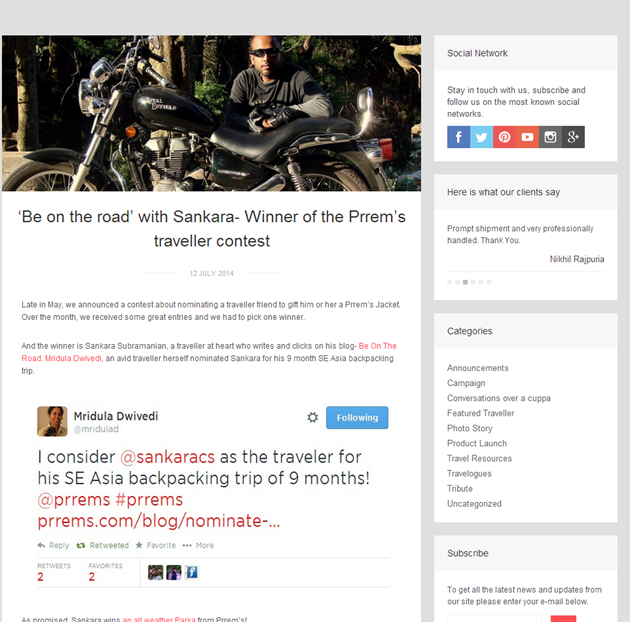The width and height of the screenshot is (630, 622).
Task: Select the active third testimonial dot
Action: click(465, 282)
